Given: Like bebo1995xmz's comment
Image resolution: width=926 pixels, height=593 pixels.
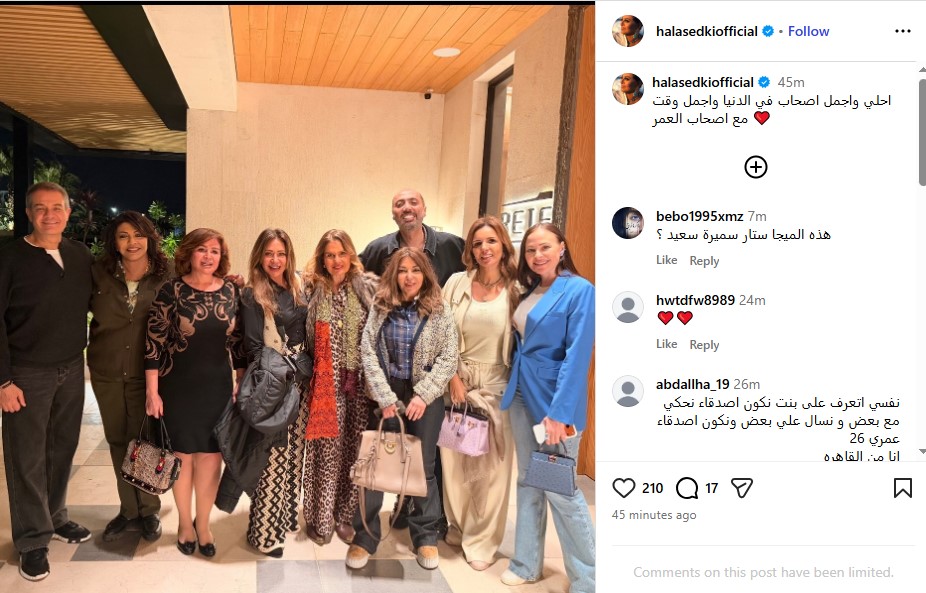Looking at the screenshot, I should click(x=666, y=260).
